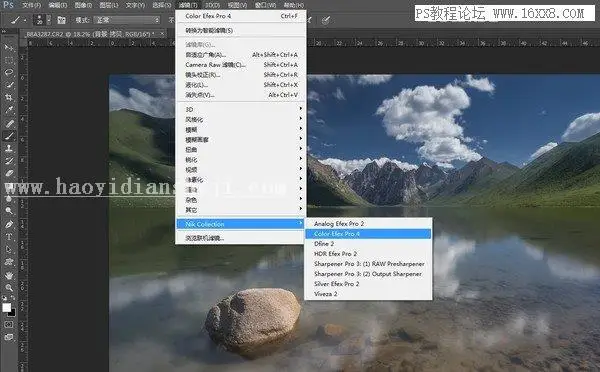Expand the 3D filter submenu
The width and height of the screenshot is (600, 372).
[240, 109]
